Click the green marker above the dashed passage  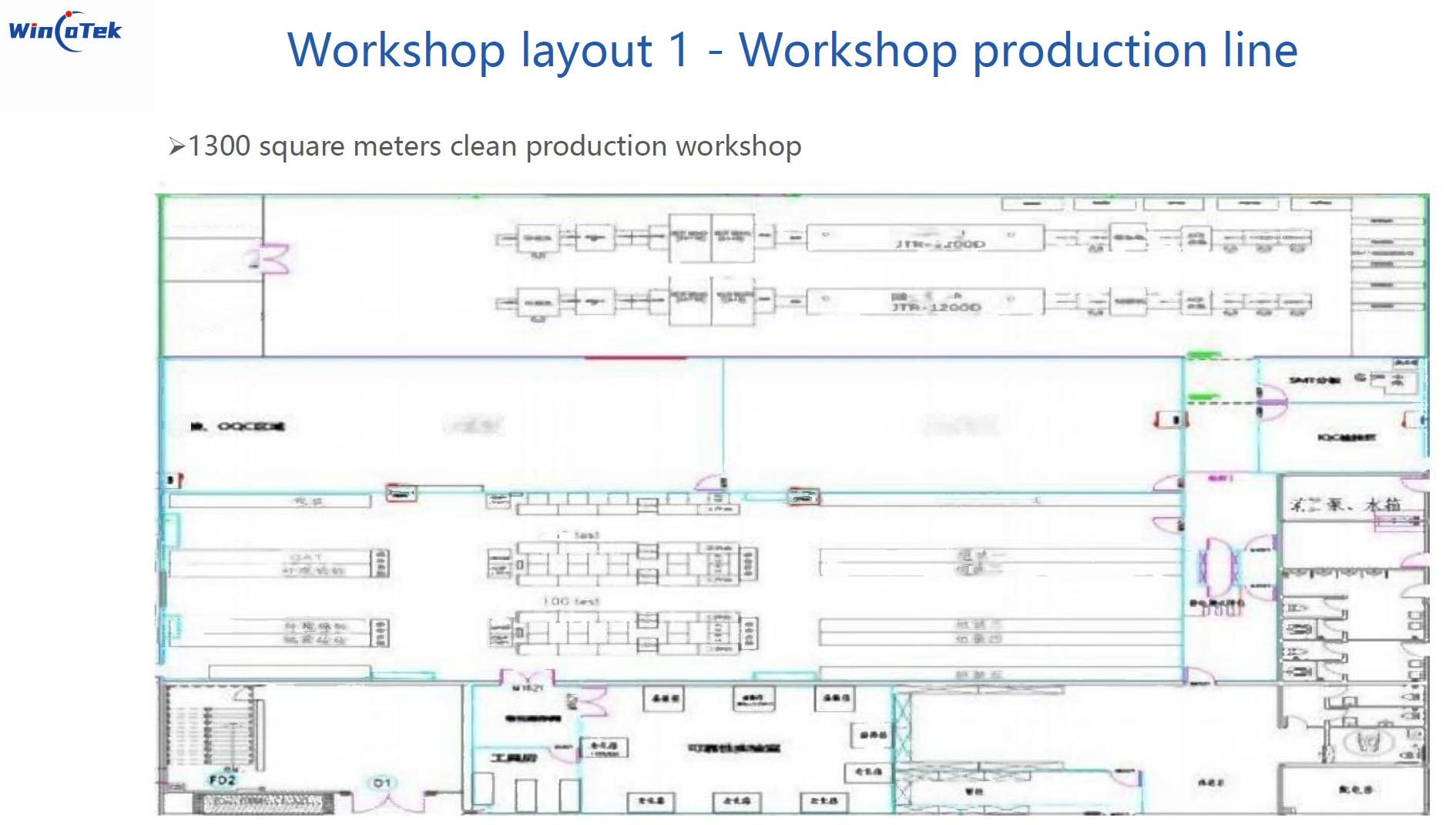(x=1203, y=355)
